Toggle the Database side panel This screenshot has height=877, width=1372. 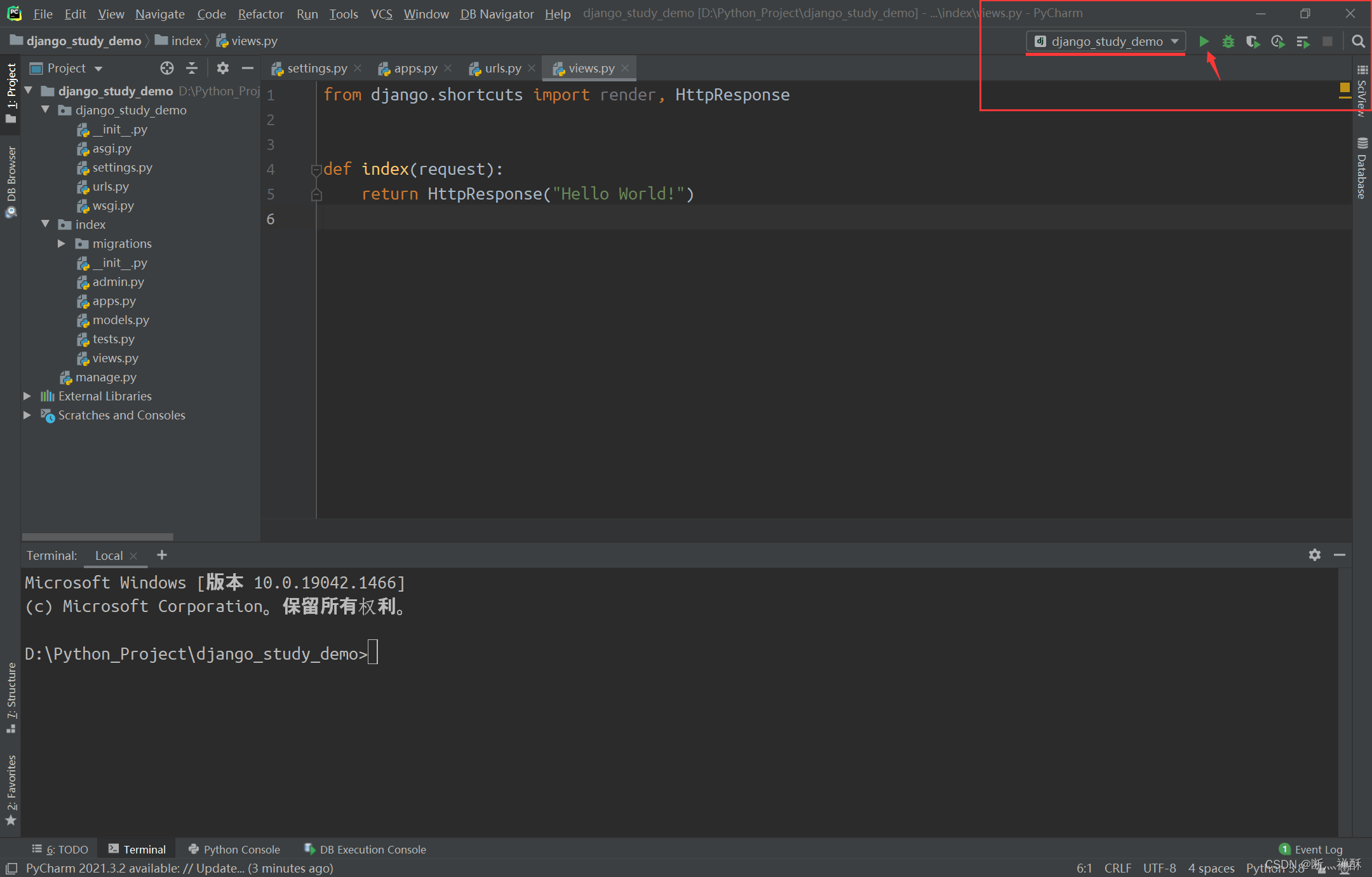1362,169
